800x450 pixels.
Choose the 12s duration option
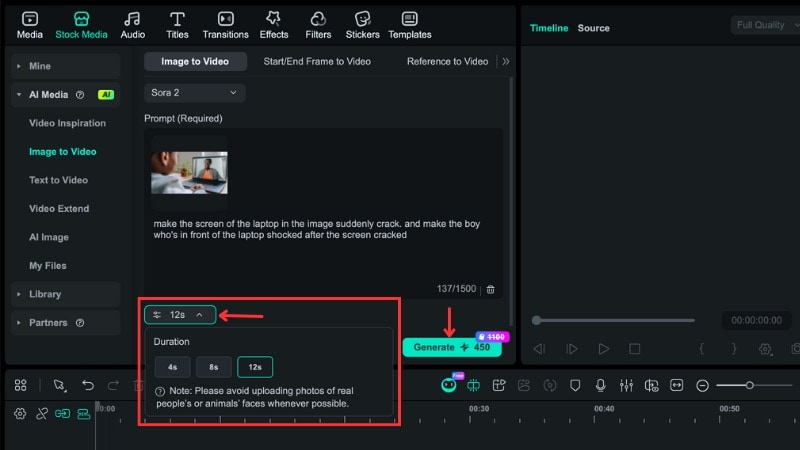click(255, 367)
